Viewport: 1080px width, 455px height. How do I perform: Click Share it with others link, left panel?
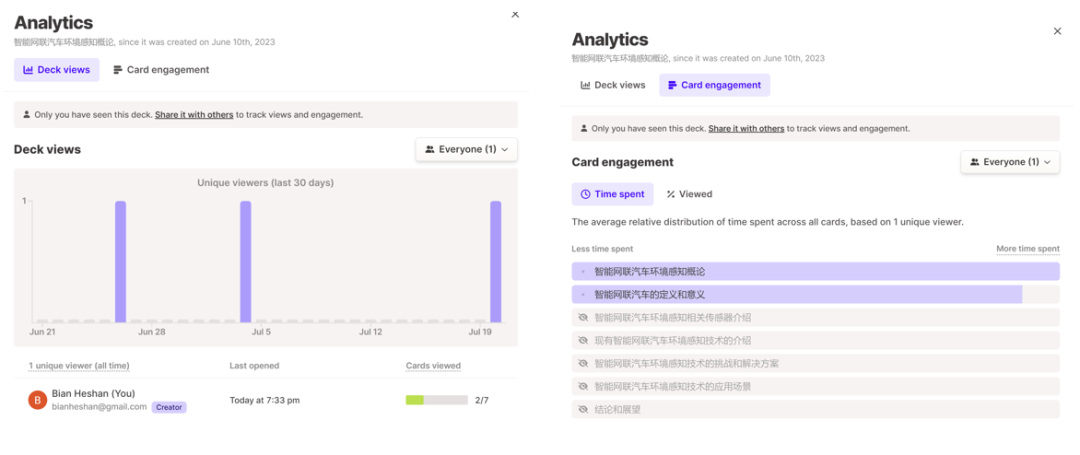pyautogui.click(x=194, y=115)
